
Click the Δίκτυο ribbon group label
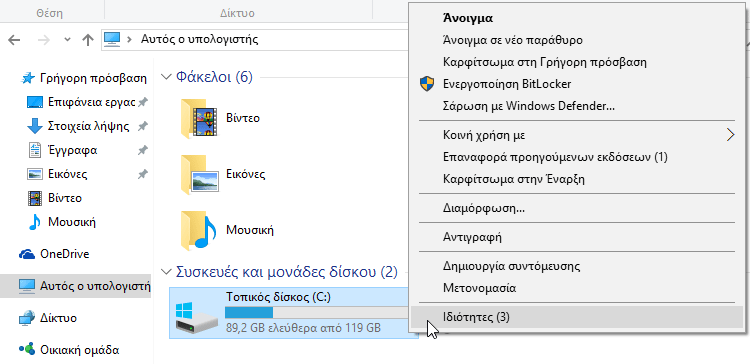point(237,13)
